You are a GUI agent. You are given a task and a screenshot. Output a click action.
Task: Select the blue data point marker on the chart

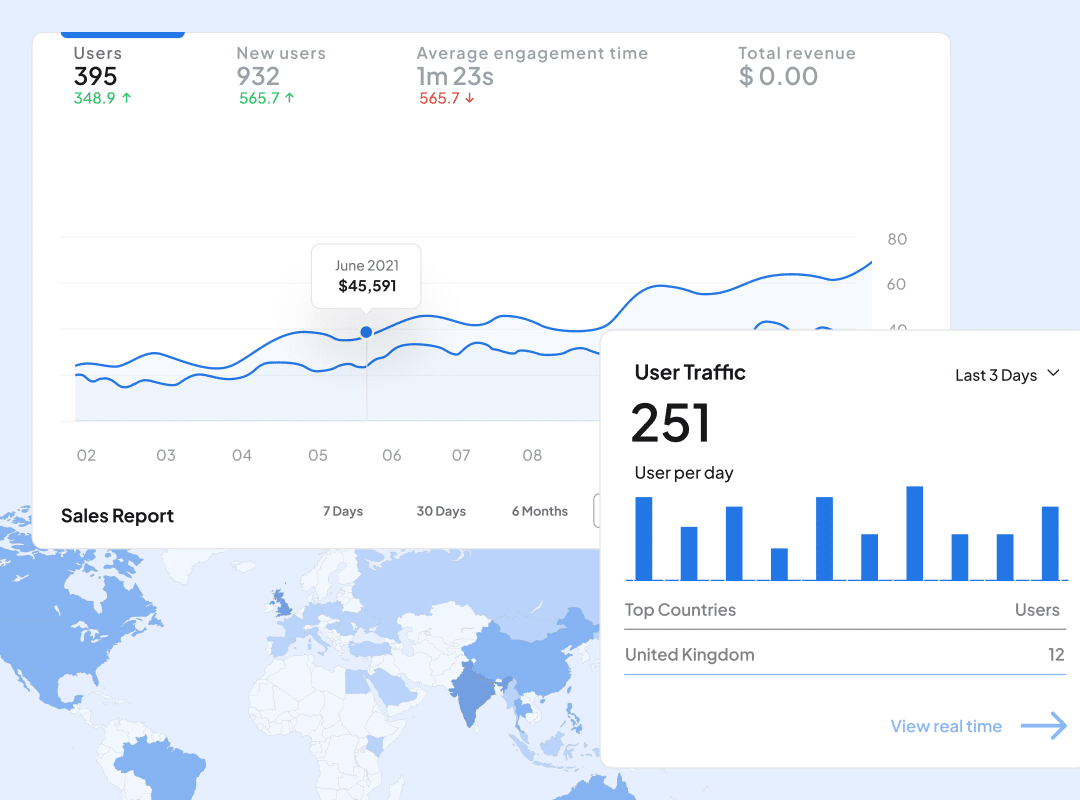pyautogui.click(x=366, y=331)
